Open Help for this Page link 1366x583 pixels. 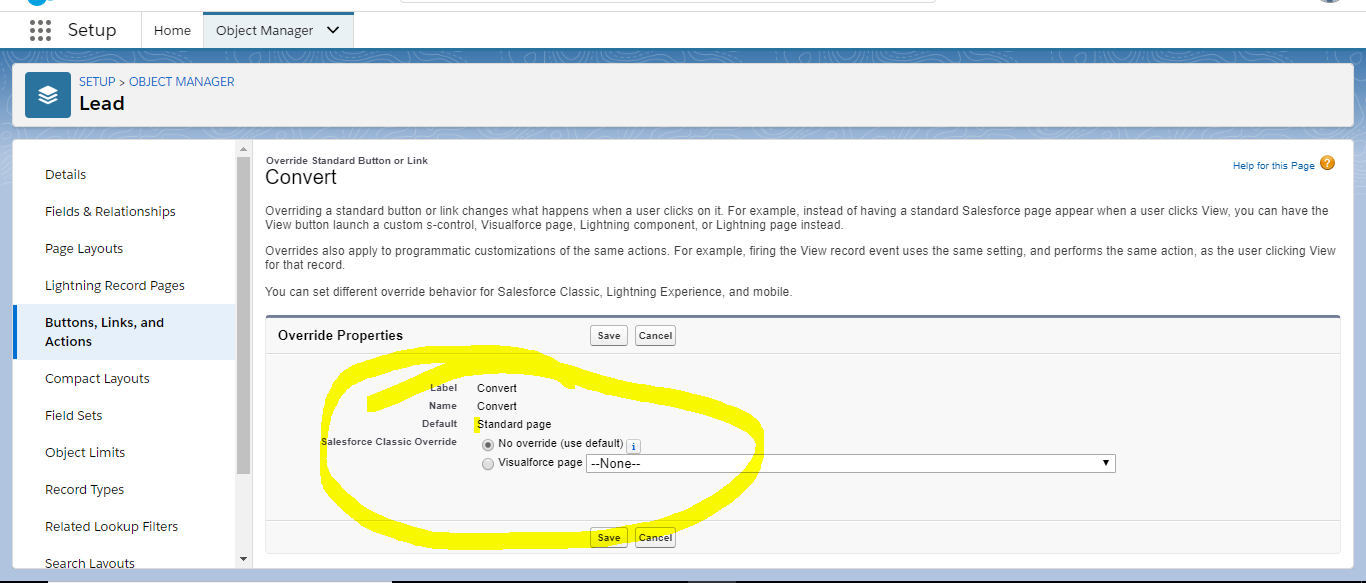(x=1273, y=166)
